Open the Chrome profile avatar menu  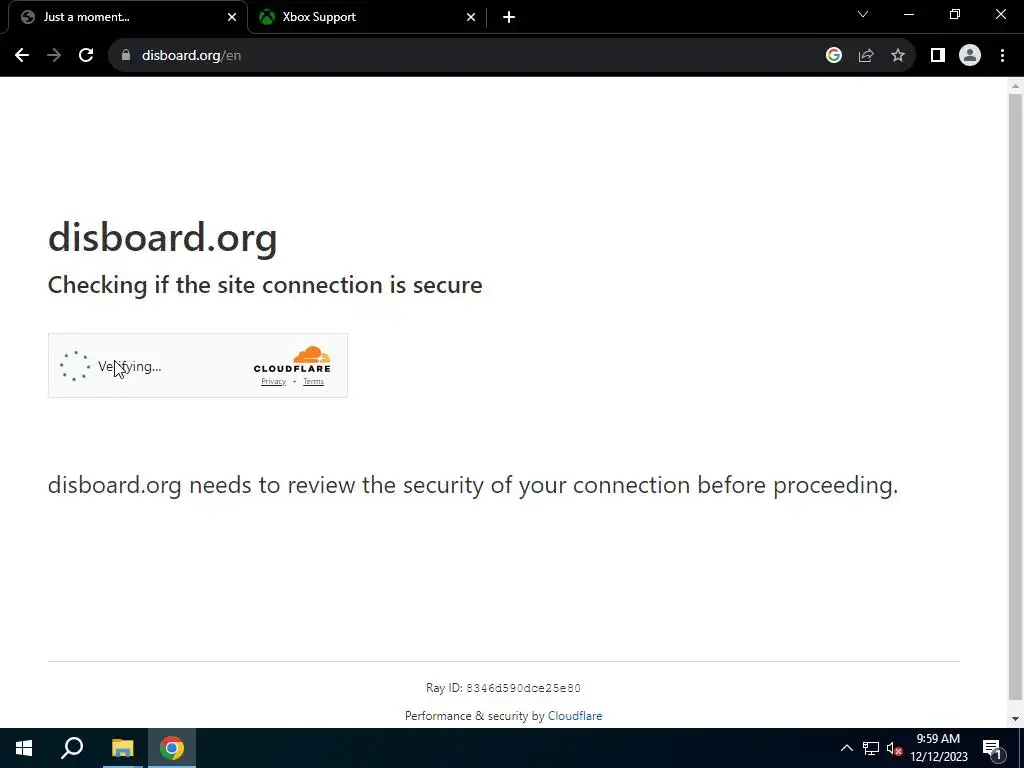click(x=970, y=56)
